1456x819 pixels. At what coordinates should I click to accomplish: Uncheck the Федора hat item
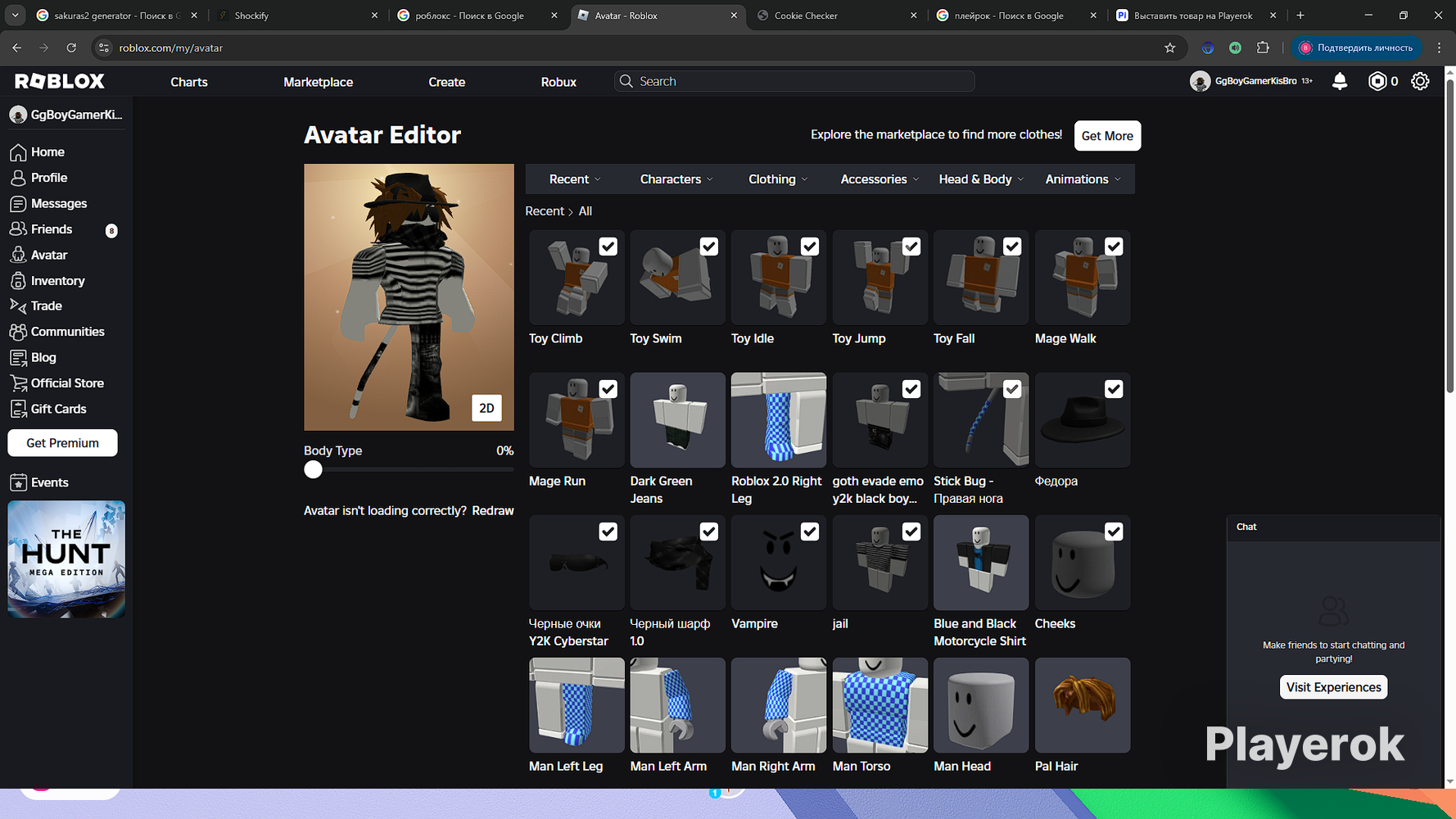pos(1114,389)
